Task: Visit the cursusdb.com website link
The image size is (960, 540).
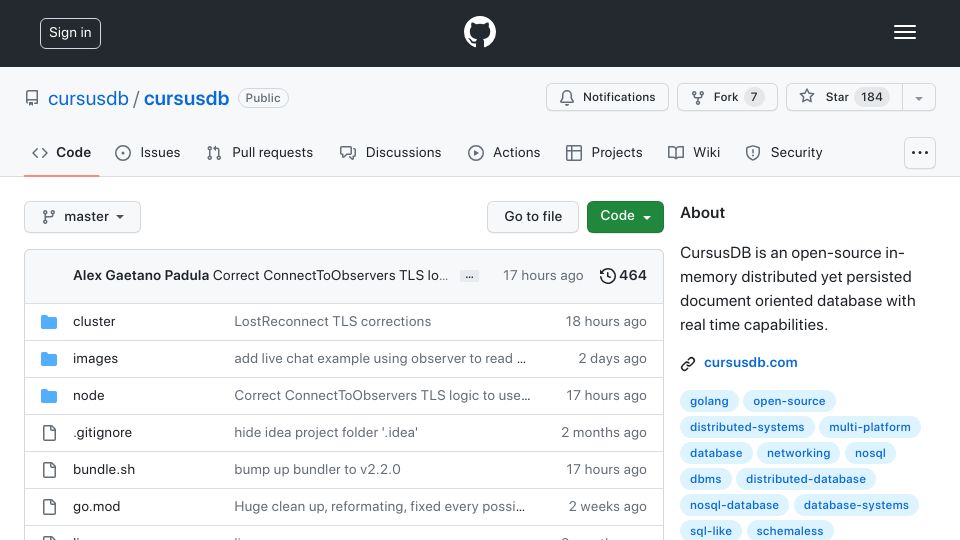Action: pos(751,362)
